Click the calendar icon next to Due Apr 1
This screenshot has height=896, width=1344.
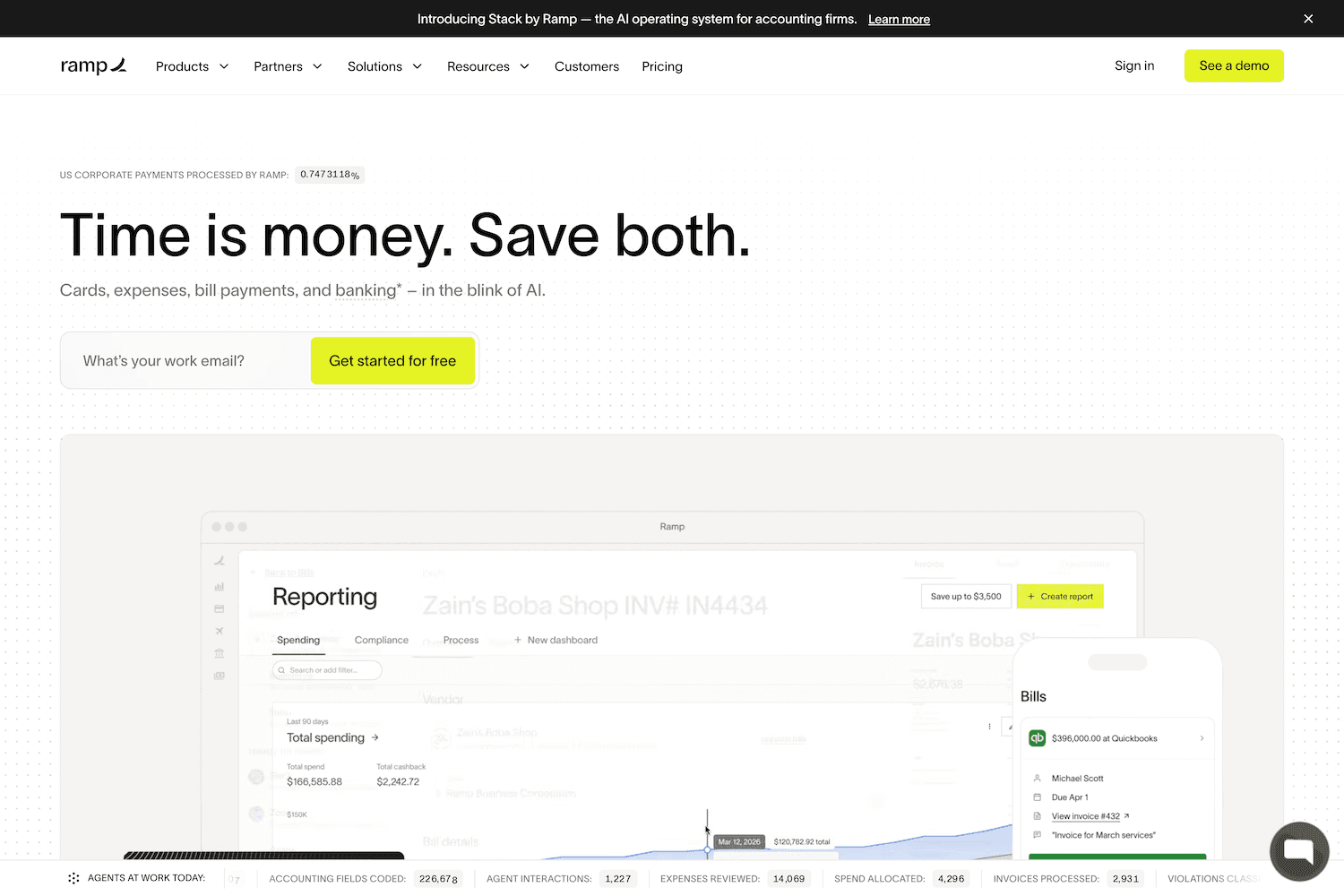[1037, 797]
